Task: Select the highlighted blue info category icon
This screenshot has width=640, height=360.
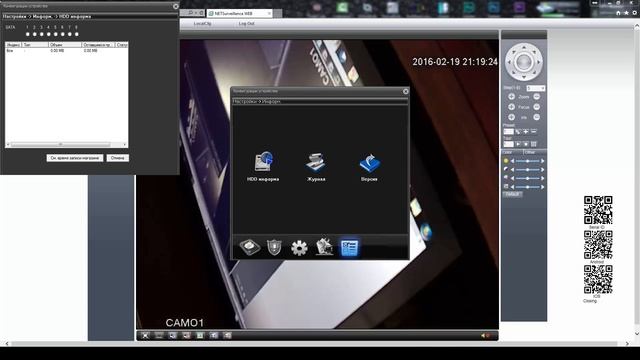Action: (349, 248)
